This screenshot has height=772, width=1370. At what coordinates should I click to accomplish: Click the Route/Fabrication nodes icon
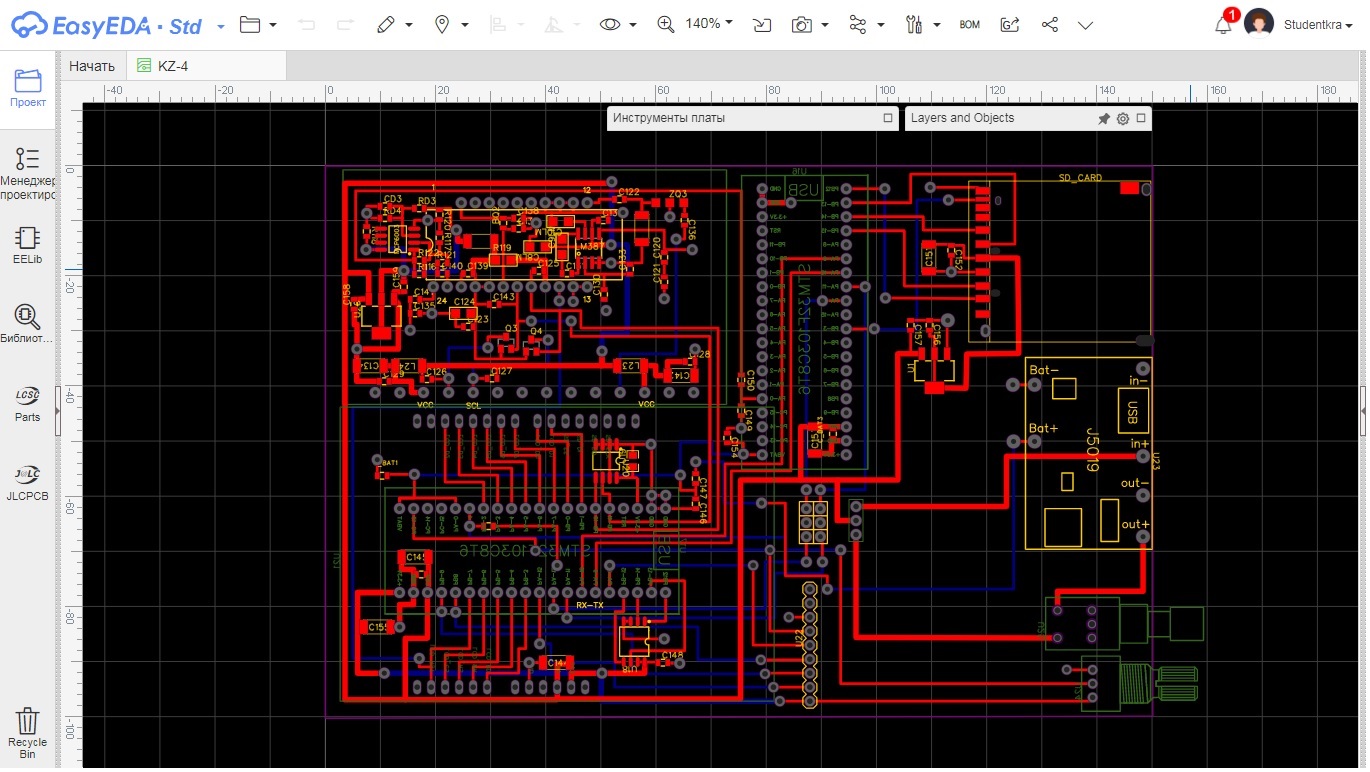coord(858,24)
